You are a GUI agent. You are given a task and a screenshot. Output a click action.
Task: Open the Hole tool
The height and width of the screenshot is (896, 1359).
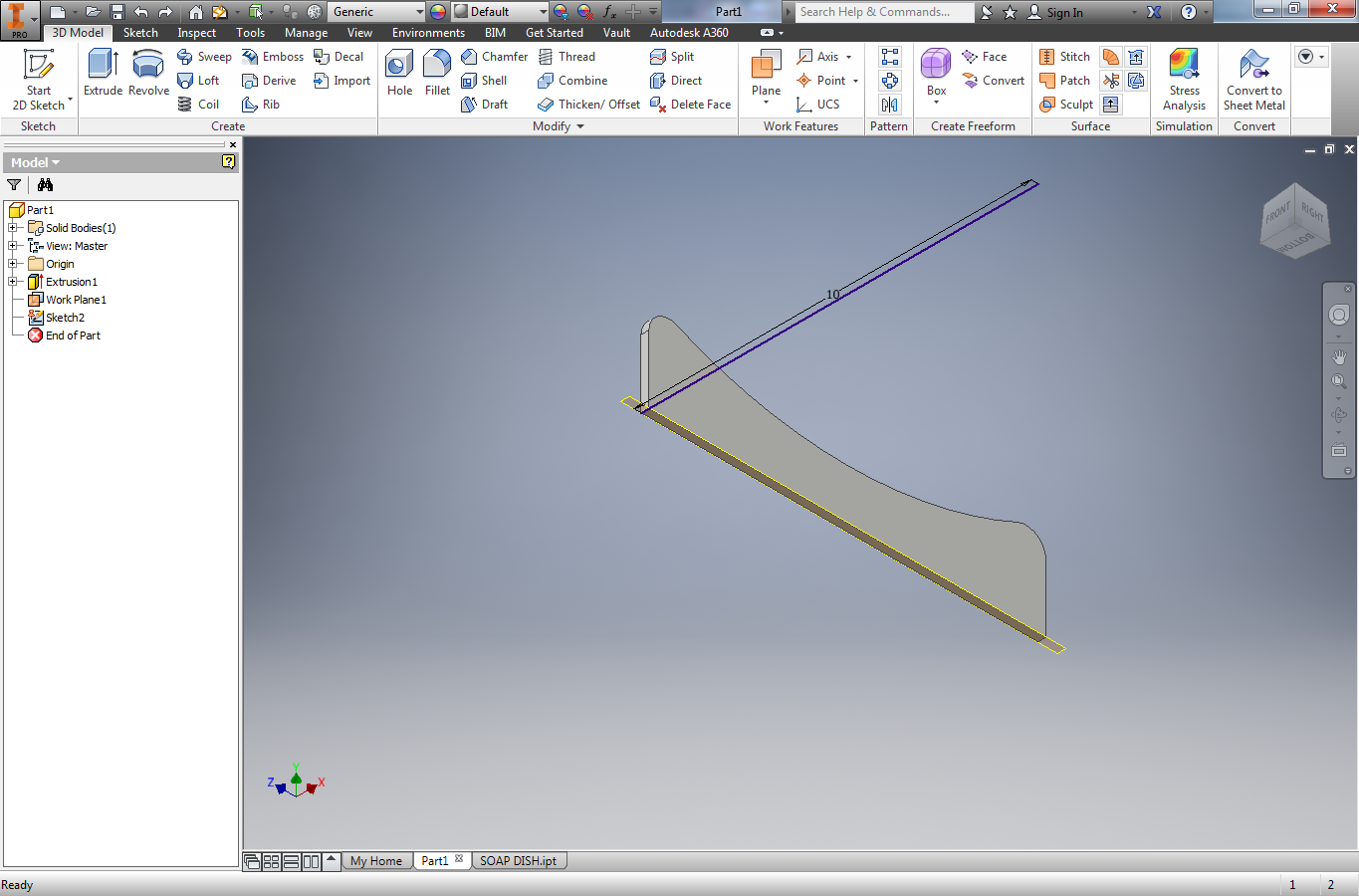pyautogui.click(x=399, y=73)
